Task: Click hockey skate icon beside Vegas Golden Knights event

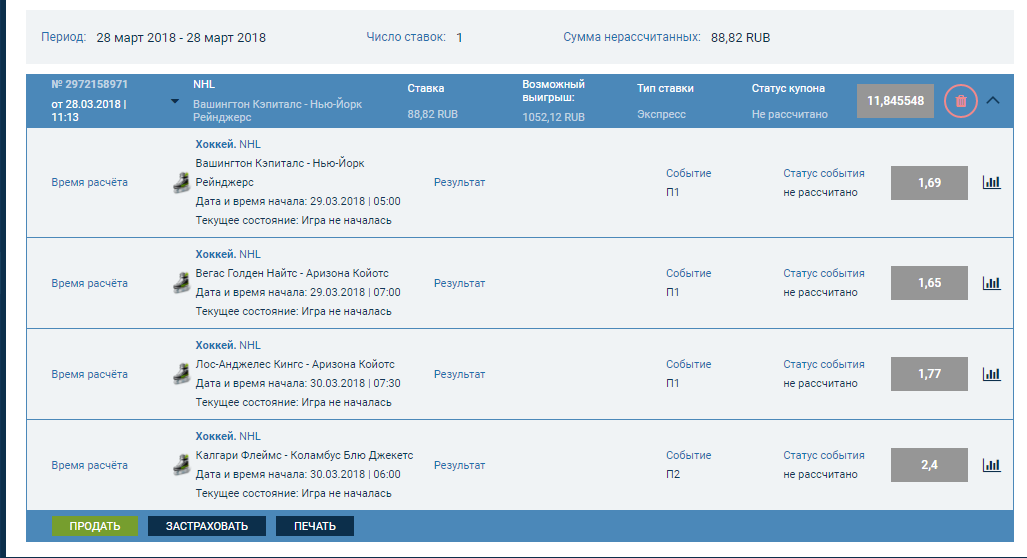Action: point(181,283)
